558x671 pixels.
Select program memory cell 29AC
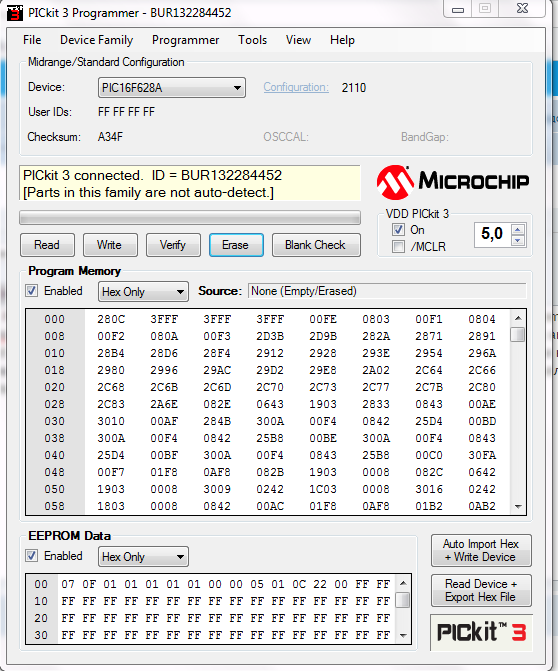point(217,370)
